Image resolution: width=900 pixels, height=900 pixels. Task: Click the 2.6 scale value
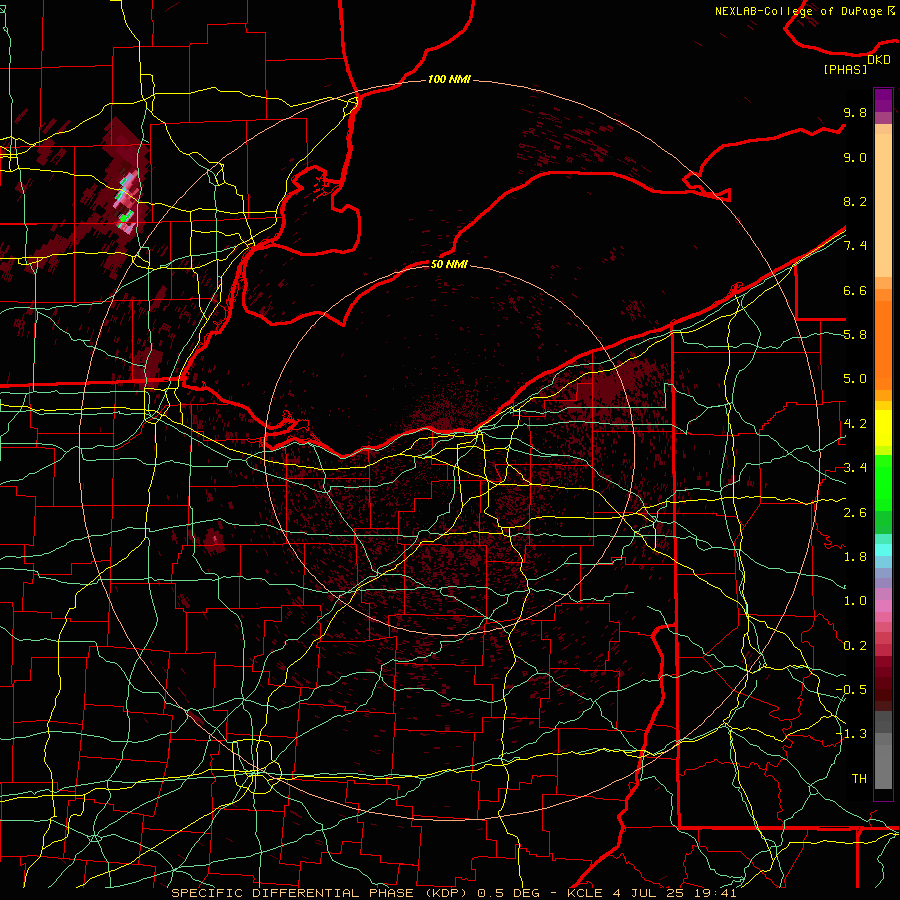click(855, 513)
